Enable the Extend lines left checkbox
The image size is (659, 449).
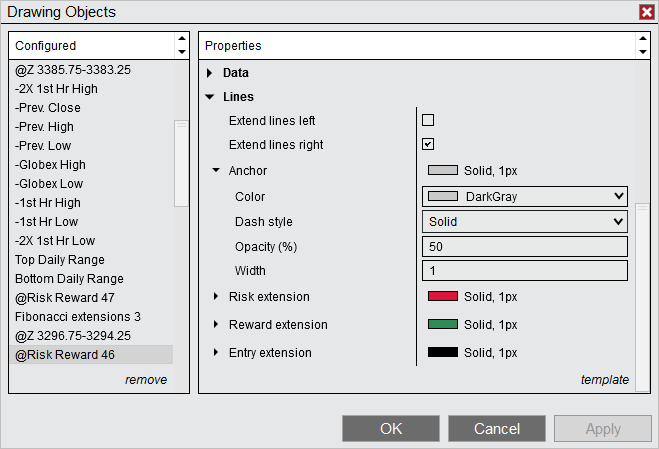coord(428,120)
